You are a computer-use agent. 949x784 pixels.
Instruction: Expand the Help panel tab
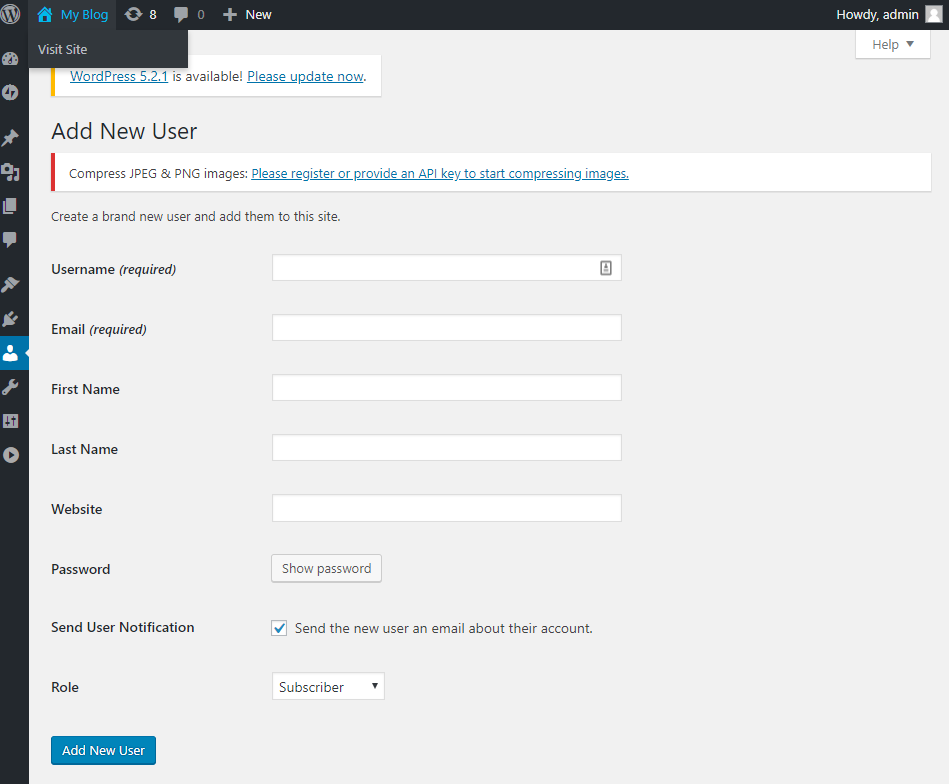pos(892,45)
